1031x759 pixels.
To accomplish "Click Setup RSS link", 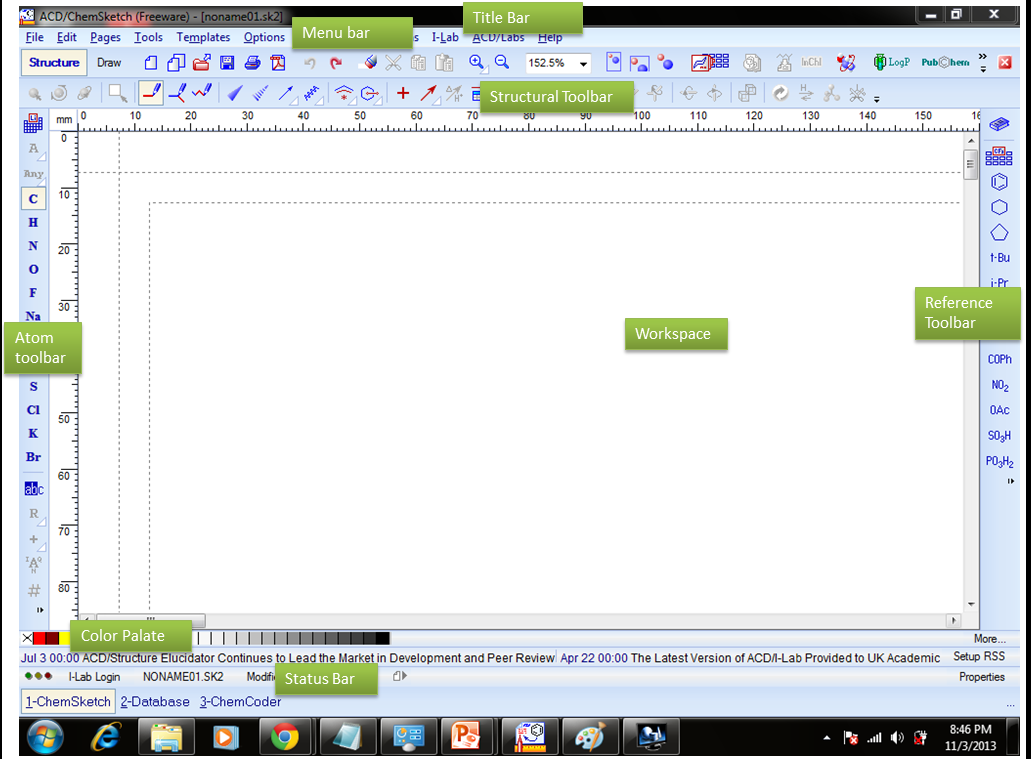I will 979,656.
